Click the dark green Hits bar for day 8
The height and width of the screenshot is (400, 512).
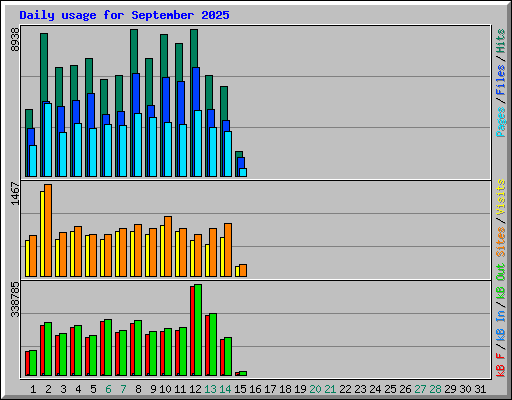[134, 51]
